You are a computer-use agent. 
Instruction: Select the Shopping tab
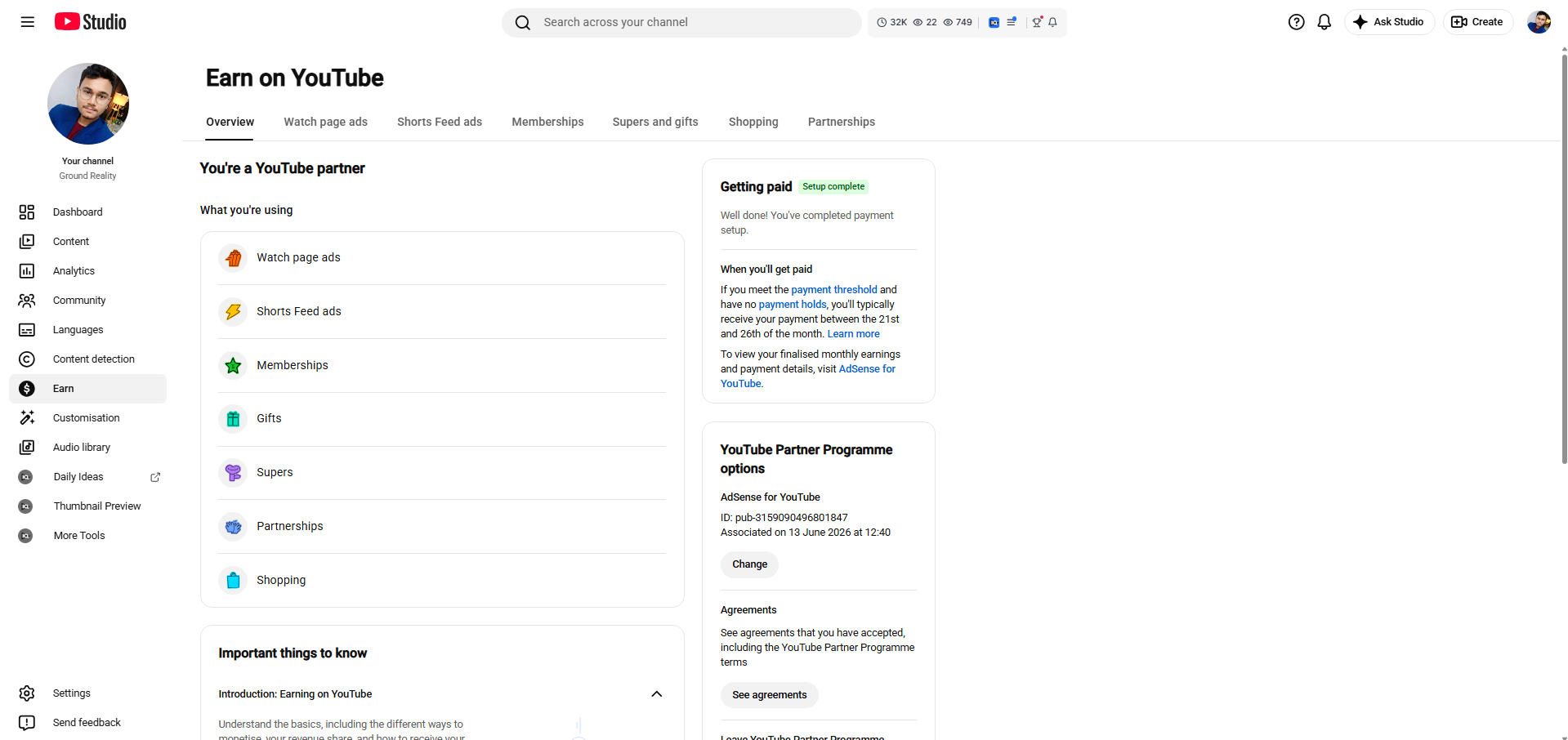point(753,122)
